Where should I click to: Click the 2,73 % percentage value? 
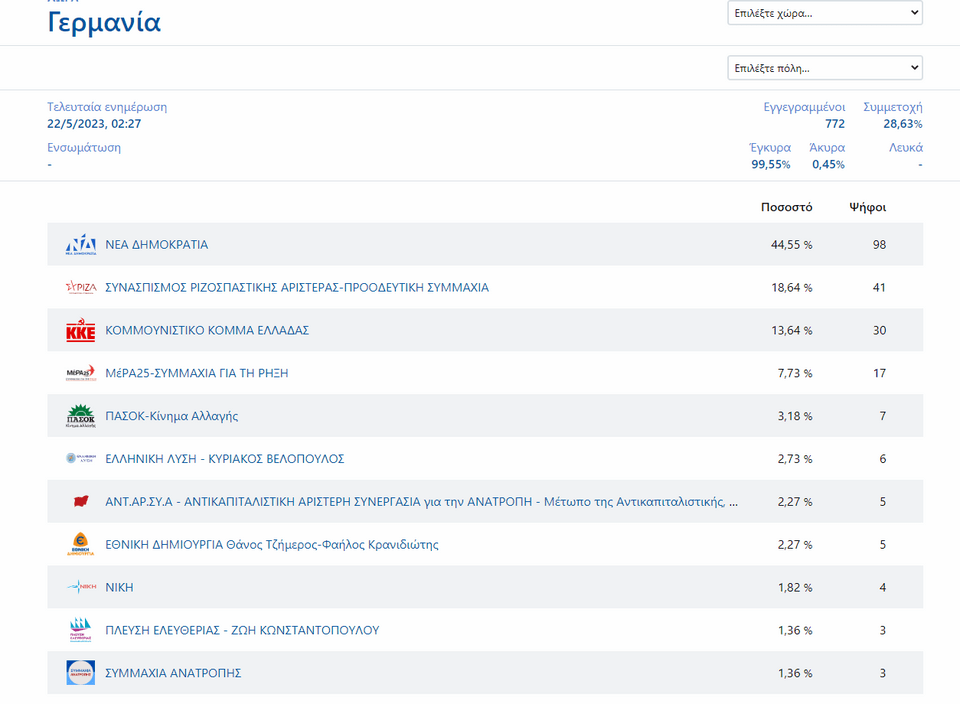[795, 459]
